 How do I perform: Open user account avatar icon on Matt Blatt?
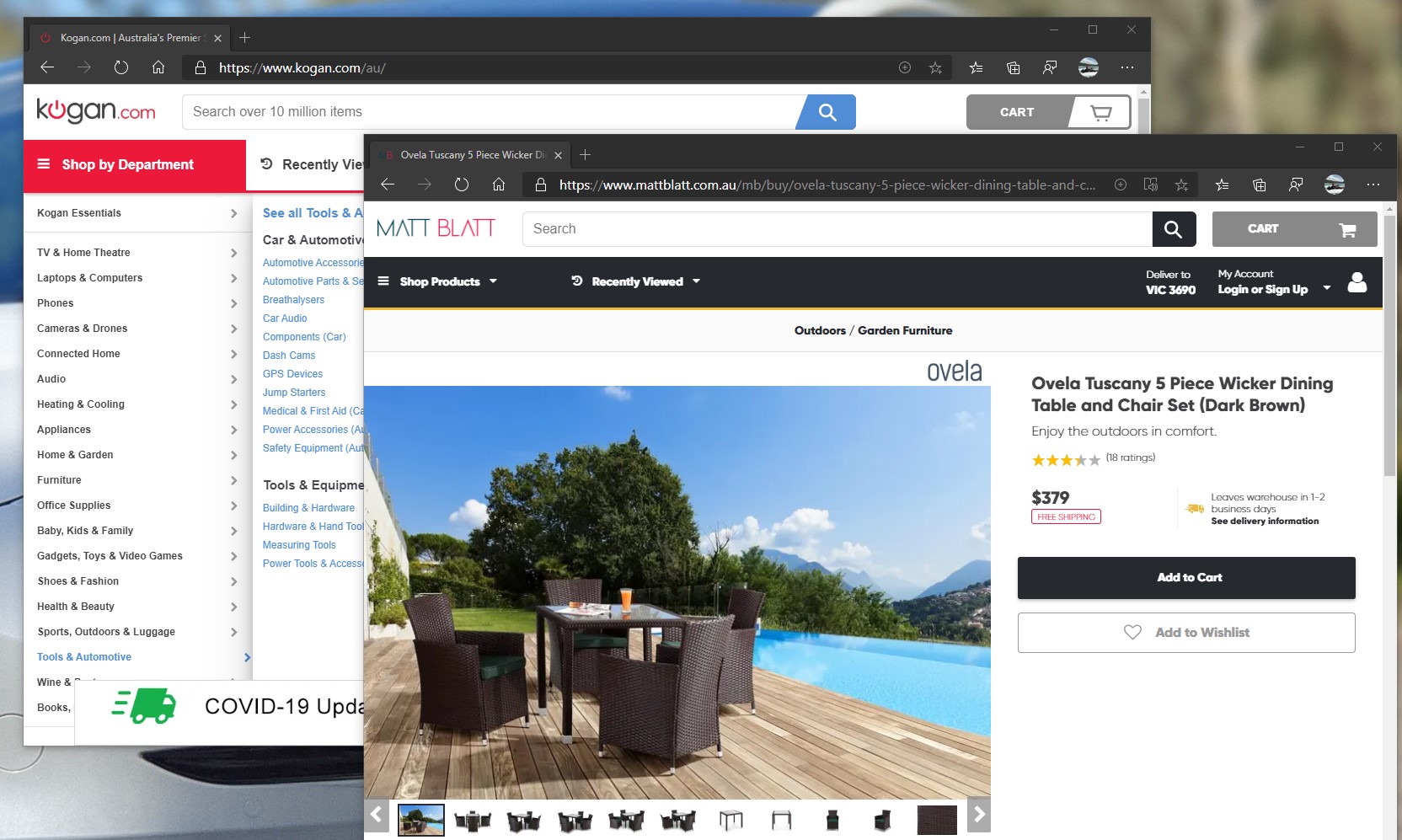[1357, 282]
